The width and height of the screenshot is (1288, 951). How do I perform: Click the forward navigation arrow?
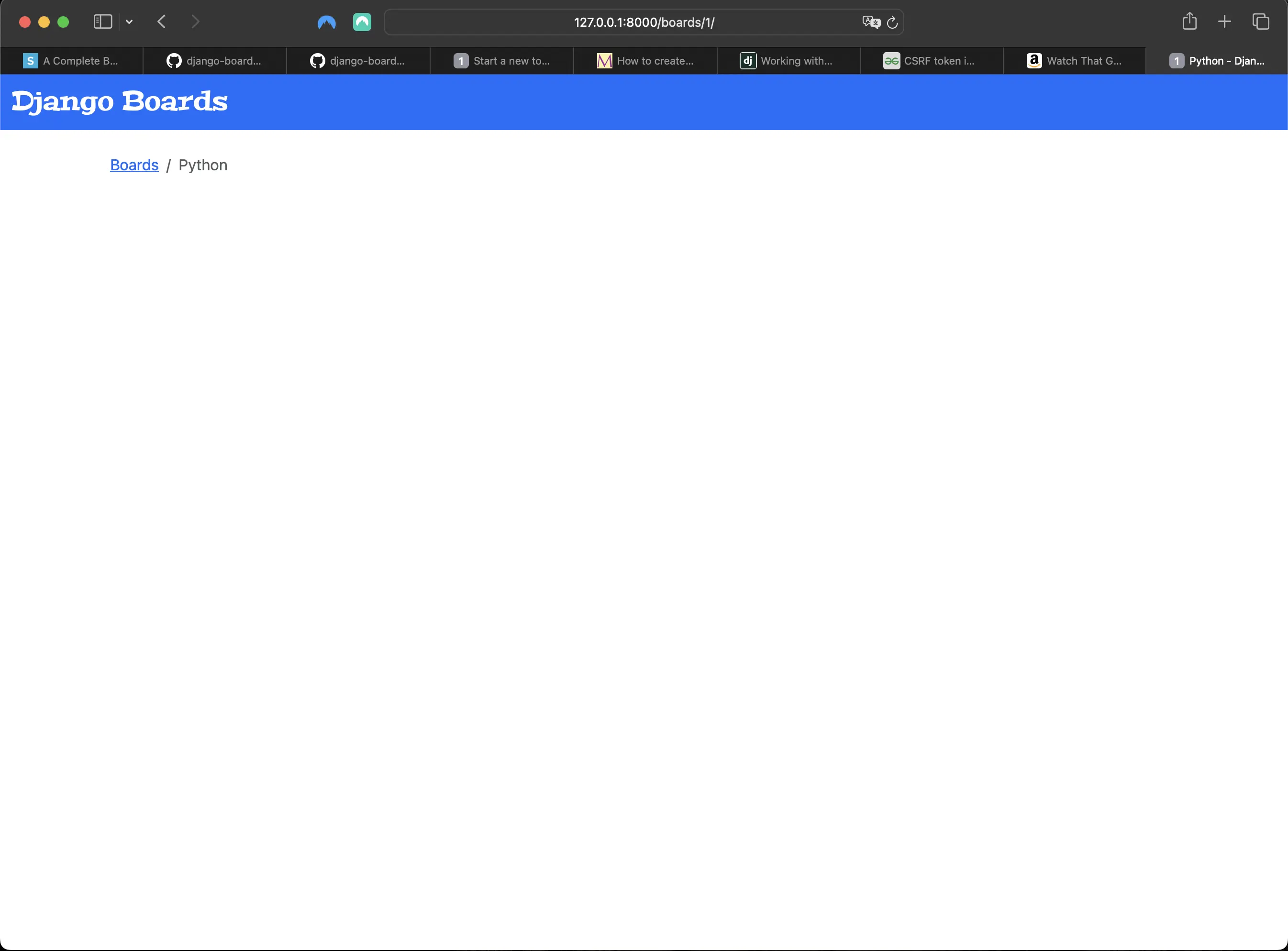coord(195,22)
